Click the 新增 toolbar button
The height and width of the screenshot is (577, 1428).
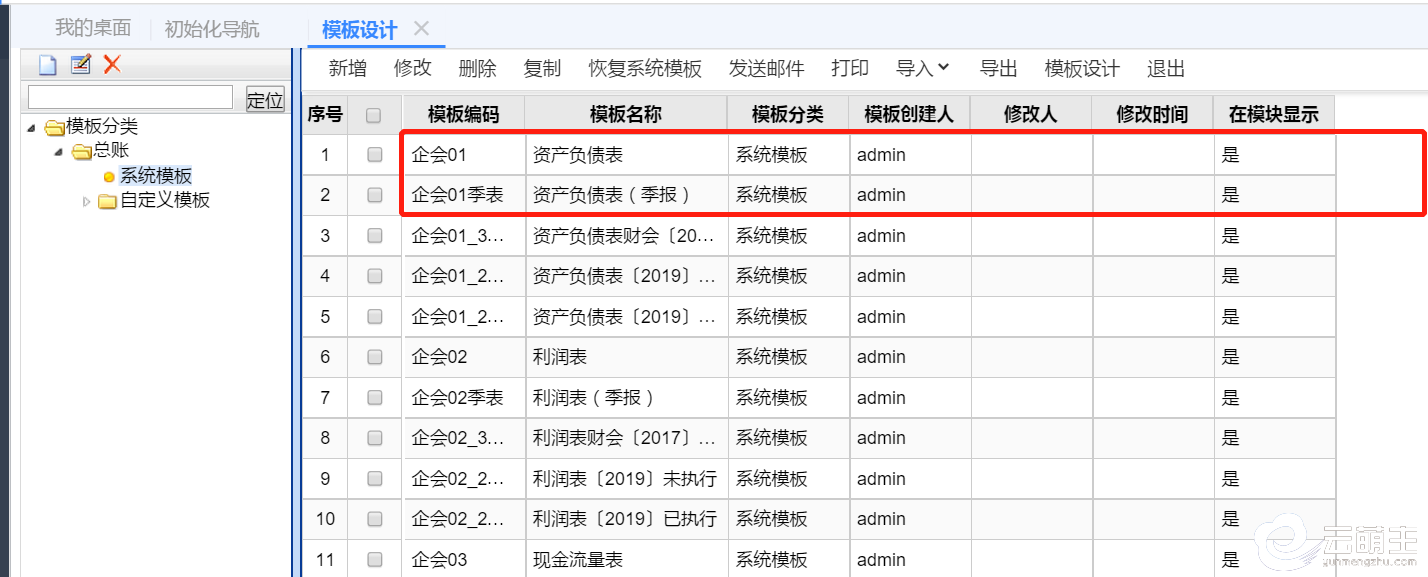(347, 68)
